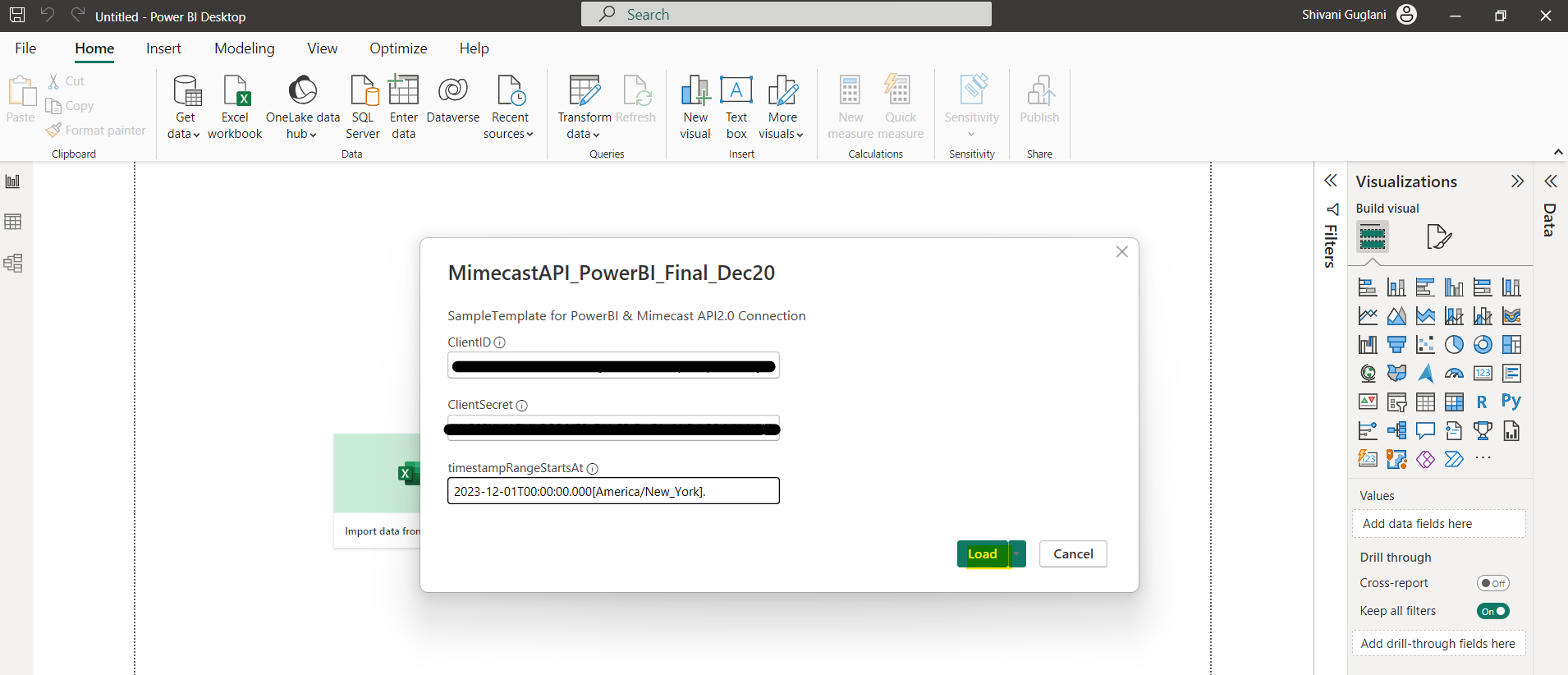Image resolution: width=1568 pixels, height=675 pixels.
Task: Click the timestampRangeStartsAt input field
Action: pyautogui.click(x=612, y=491)
